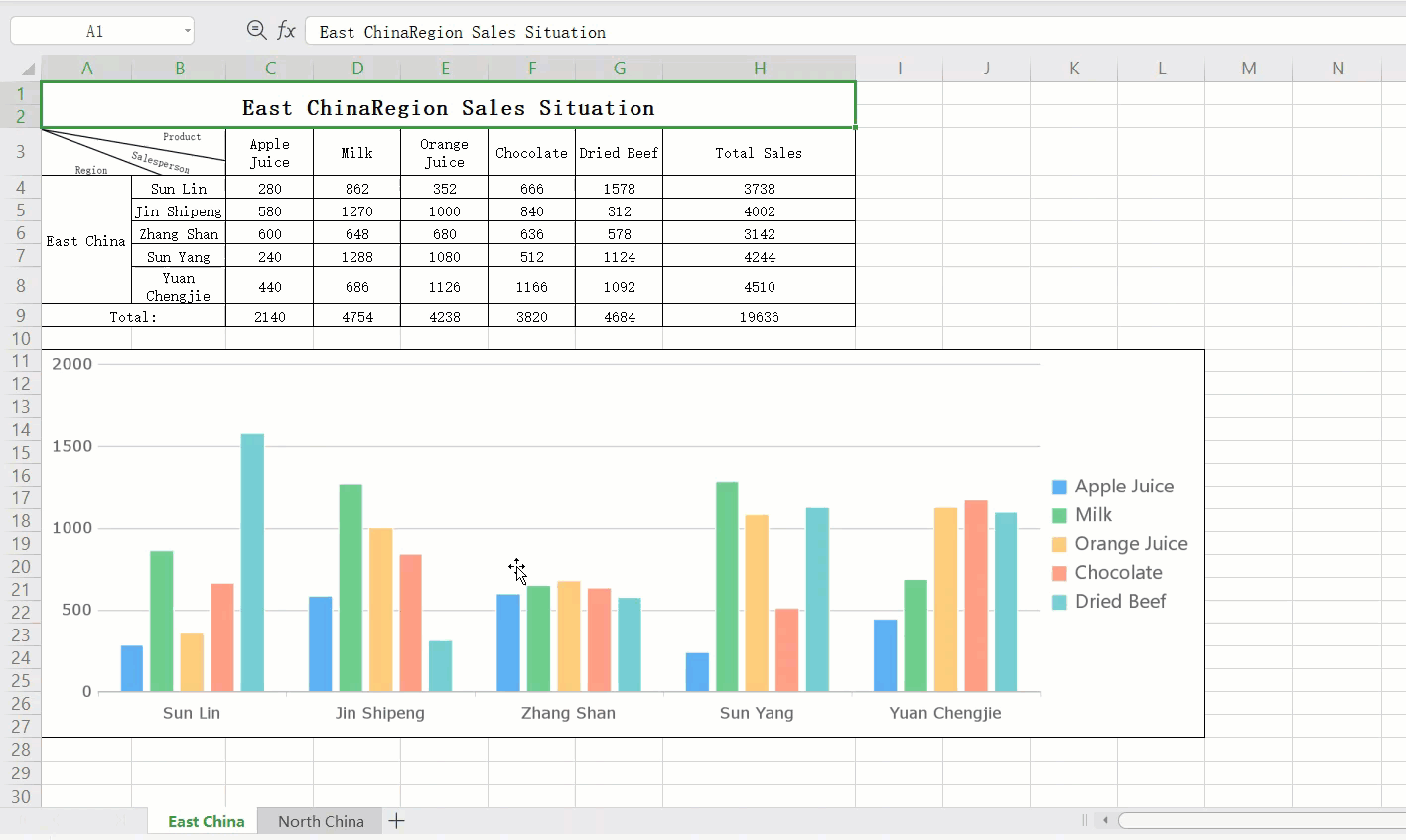This screenshot has height=840, width=1406.
Task: Open the fx insert function button
Action: click(286, 31)
